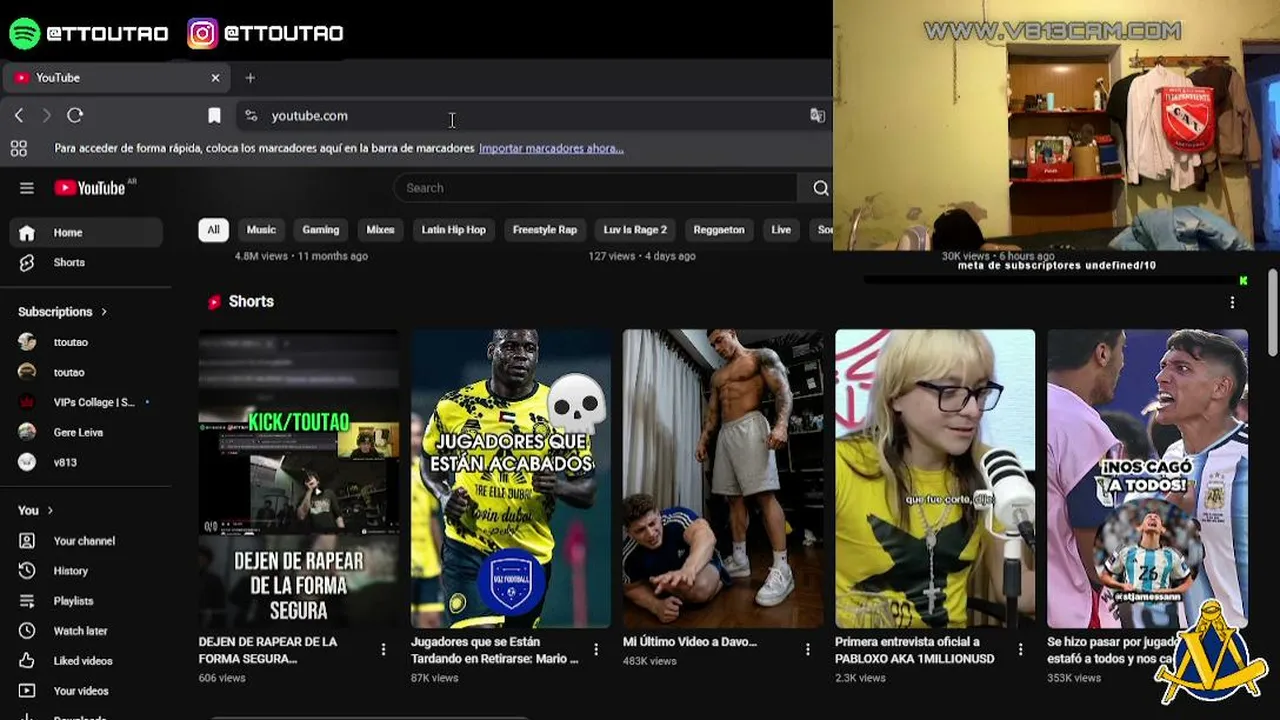Image resolution: width=1280 pixels, height=720 pixels.
Task: Open the apps grid icon in bookmarks bar
Action: [18, 149]
